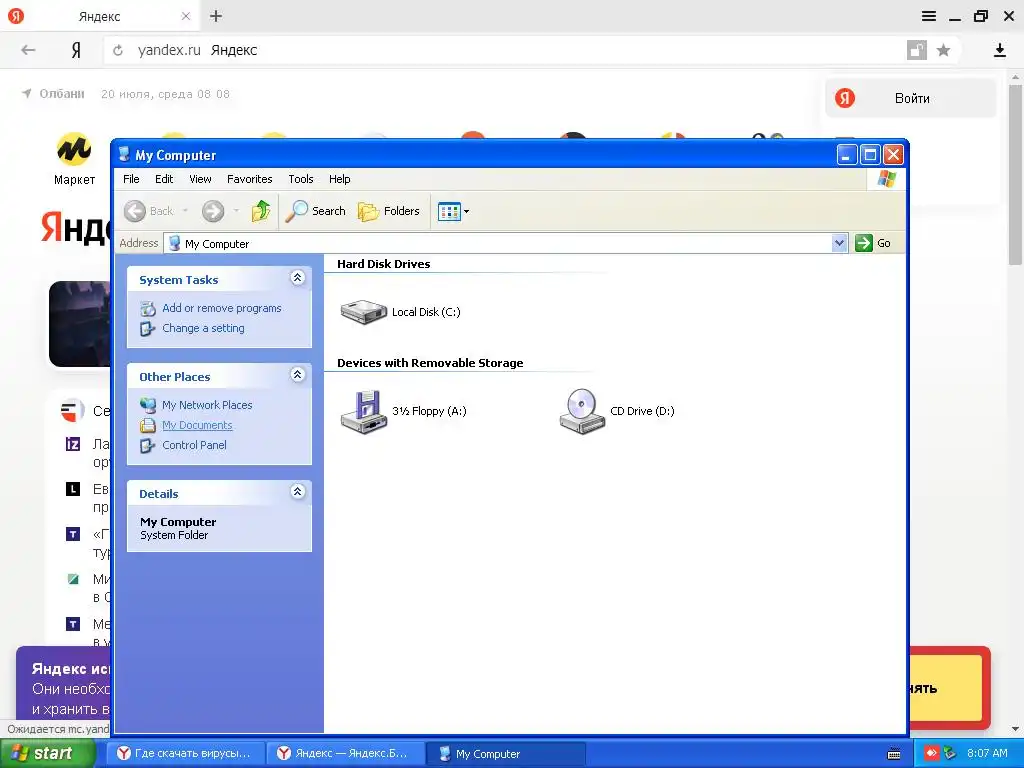Close the Яндекс browser tab
This screenshot has height=768, width=1024.
185,16
